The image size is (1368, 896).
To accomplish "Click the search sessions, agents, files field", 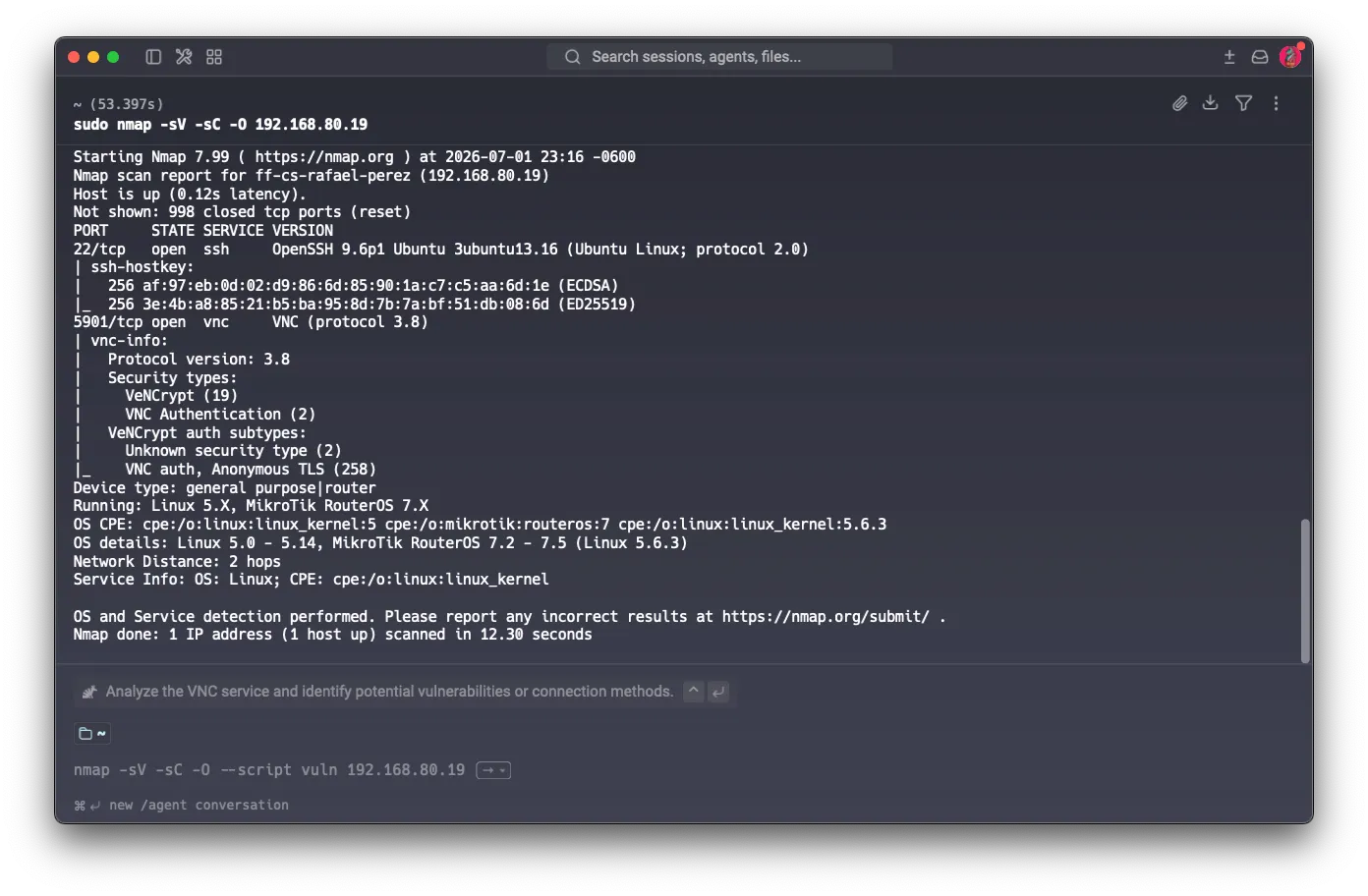I will 719,57.
